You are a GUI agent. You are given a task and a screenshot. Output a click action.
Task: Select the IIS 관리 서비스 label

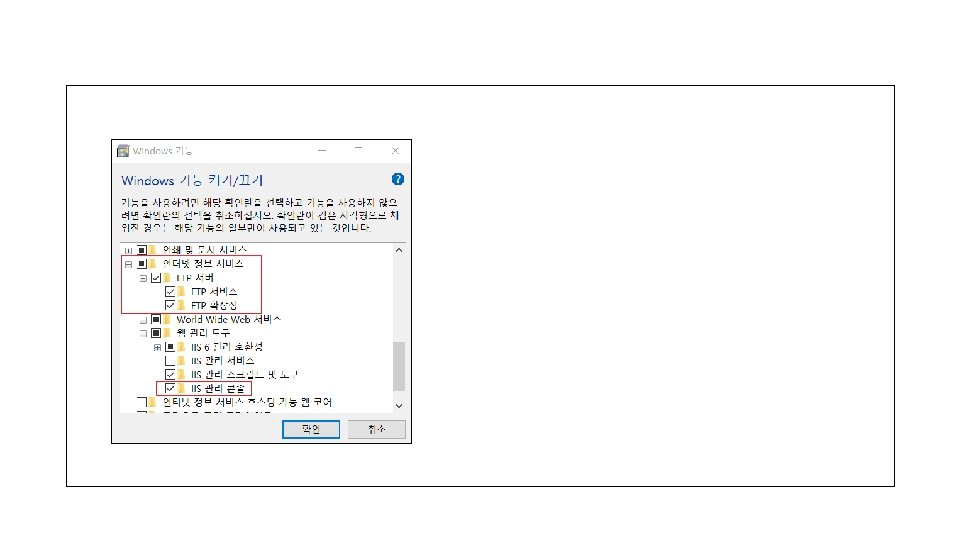[x=222, y=361]
